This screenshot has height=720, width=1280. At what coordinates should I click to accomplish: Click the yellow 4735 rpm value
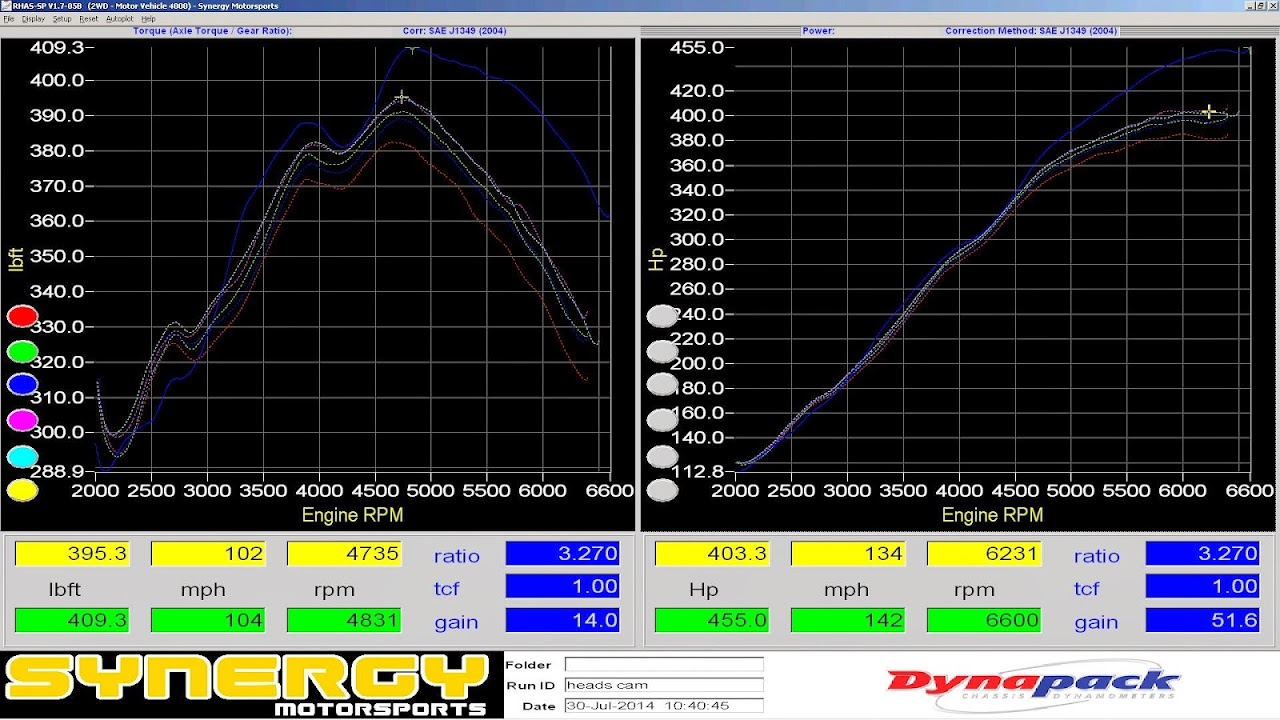[x=344, y=553]
